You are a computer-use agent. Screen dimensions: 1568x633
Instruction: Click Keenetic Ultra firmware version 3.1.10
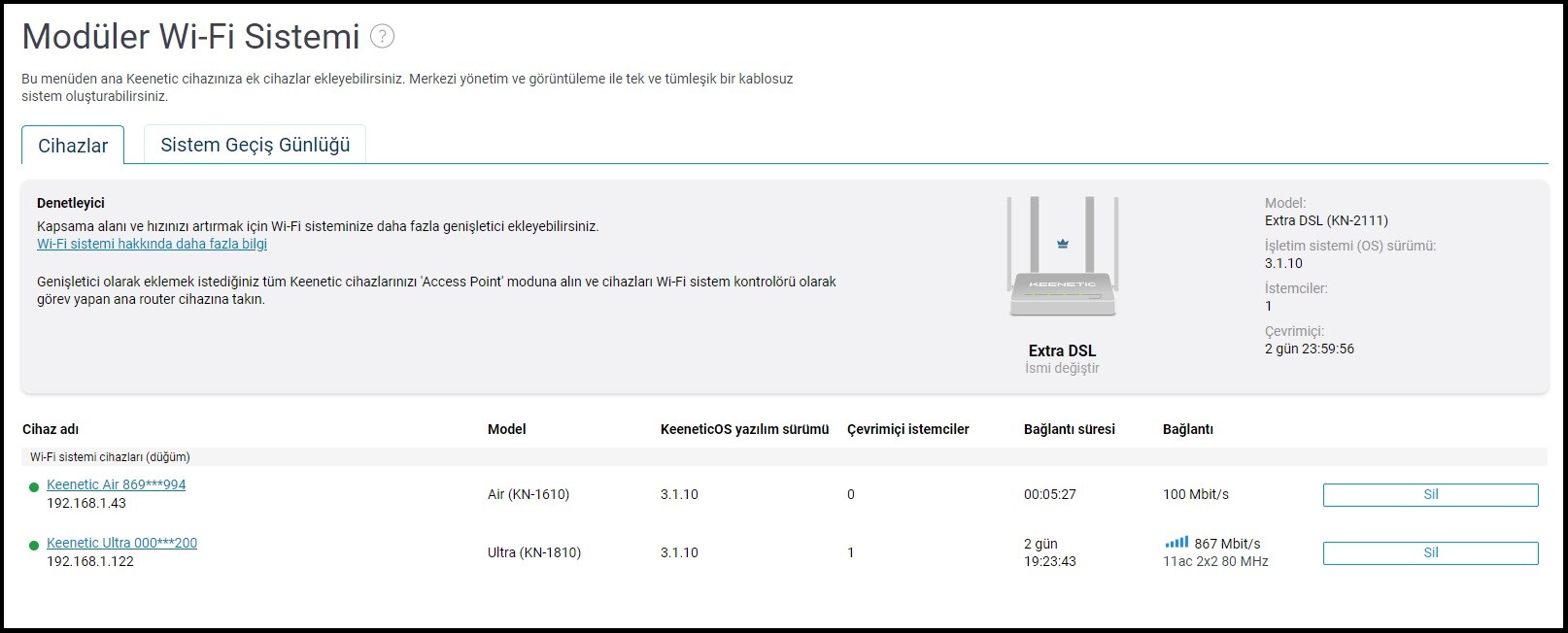point(679,552)
